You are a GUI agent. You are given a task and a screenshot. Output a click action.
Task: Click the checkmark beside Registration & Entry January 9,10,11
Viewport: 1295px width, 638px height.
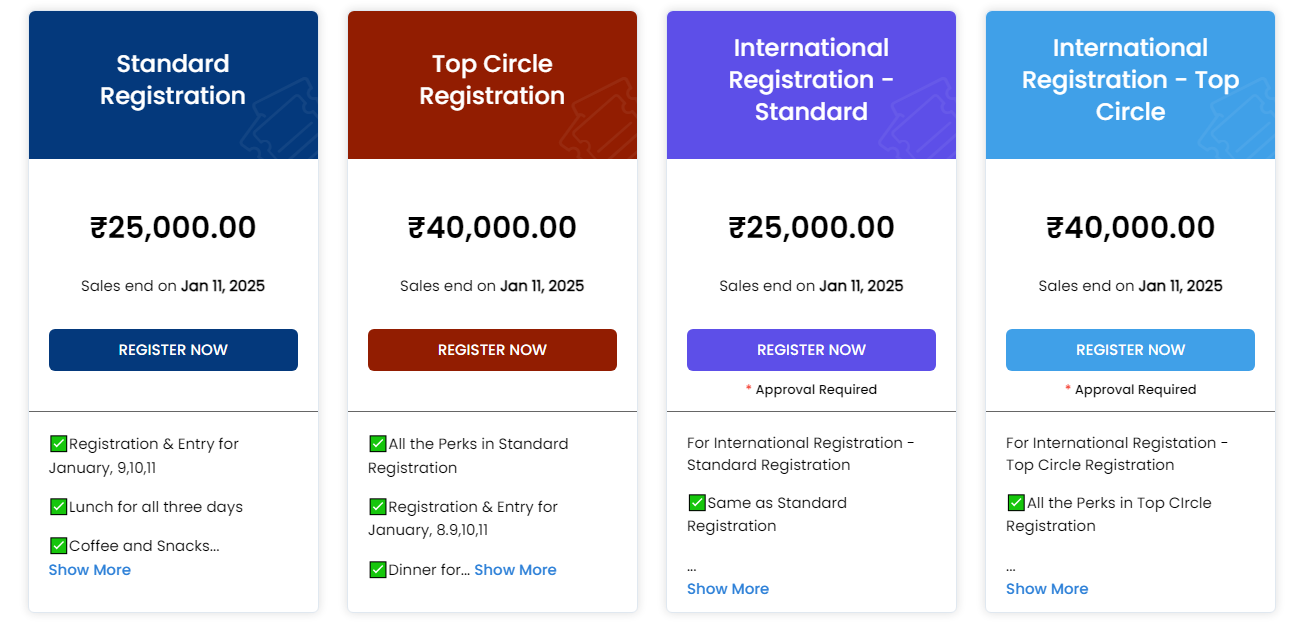point(58,443)
